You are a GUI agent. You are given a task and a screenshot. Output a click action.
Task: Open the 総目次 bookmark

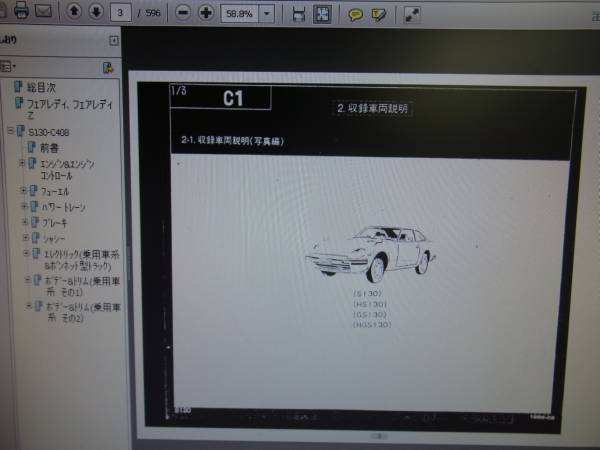41,87
